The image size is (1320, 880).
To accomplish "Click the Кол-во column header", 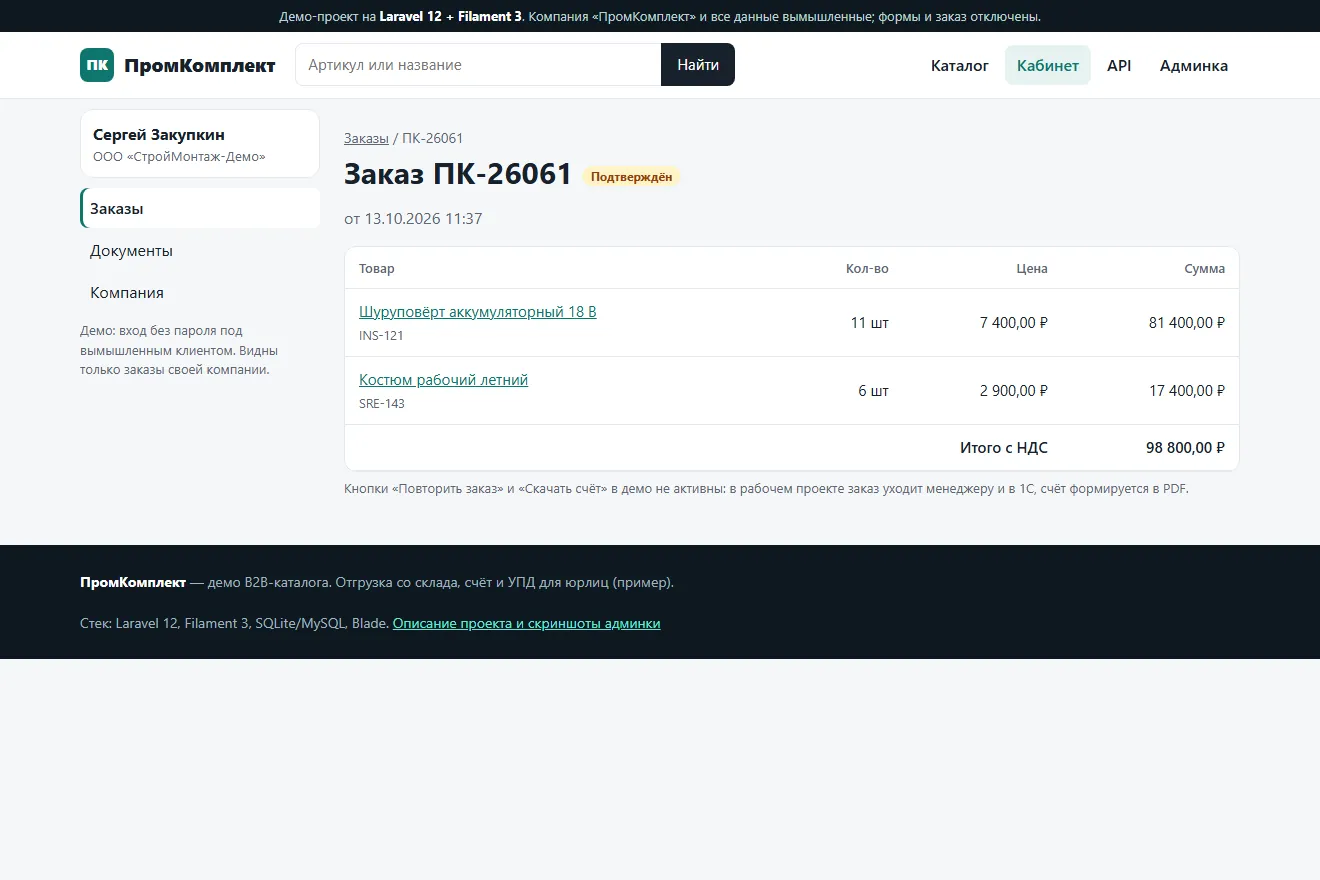I will tap(867, 269).
